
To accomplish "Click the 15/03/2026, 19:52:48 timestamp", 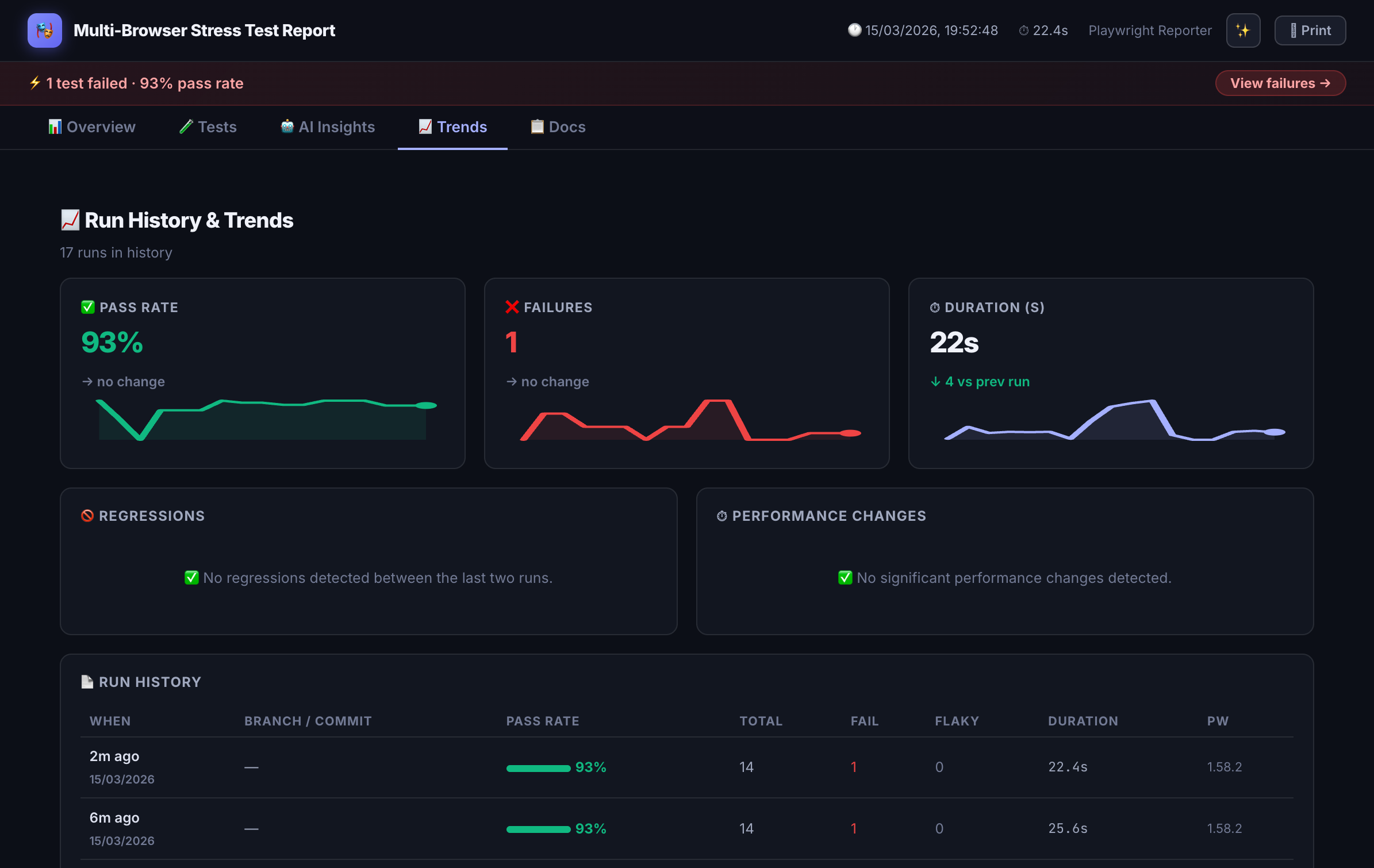I will [x=931, y=30].
